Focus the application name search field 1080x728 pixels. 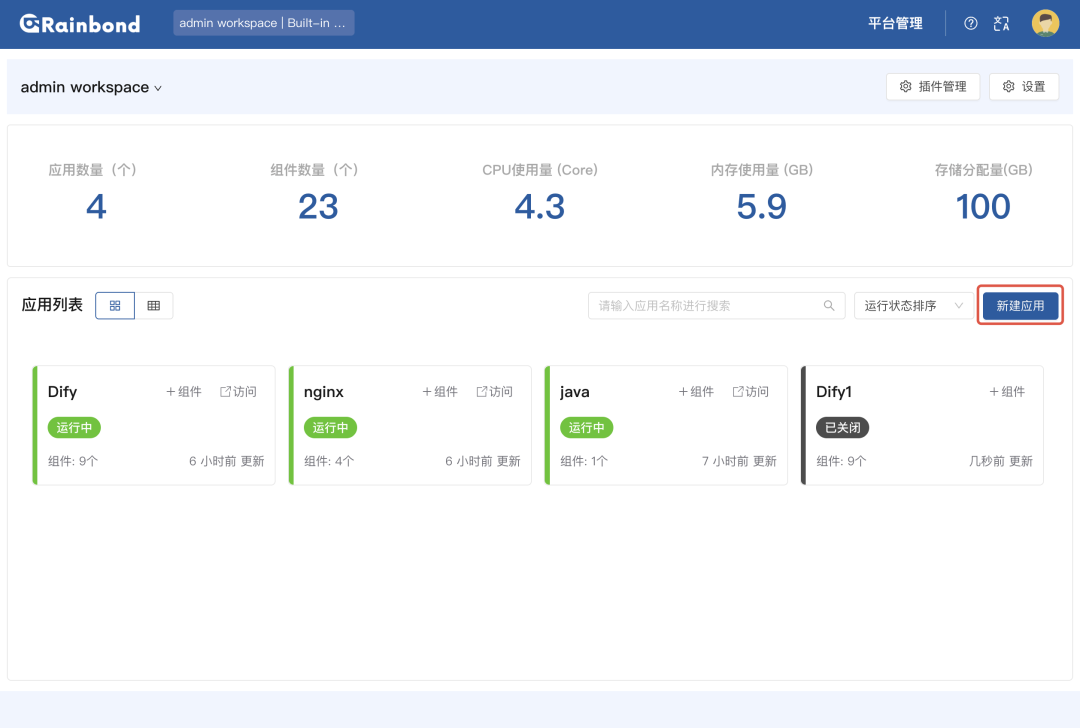(716, 306)
